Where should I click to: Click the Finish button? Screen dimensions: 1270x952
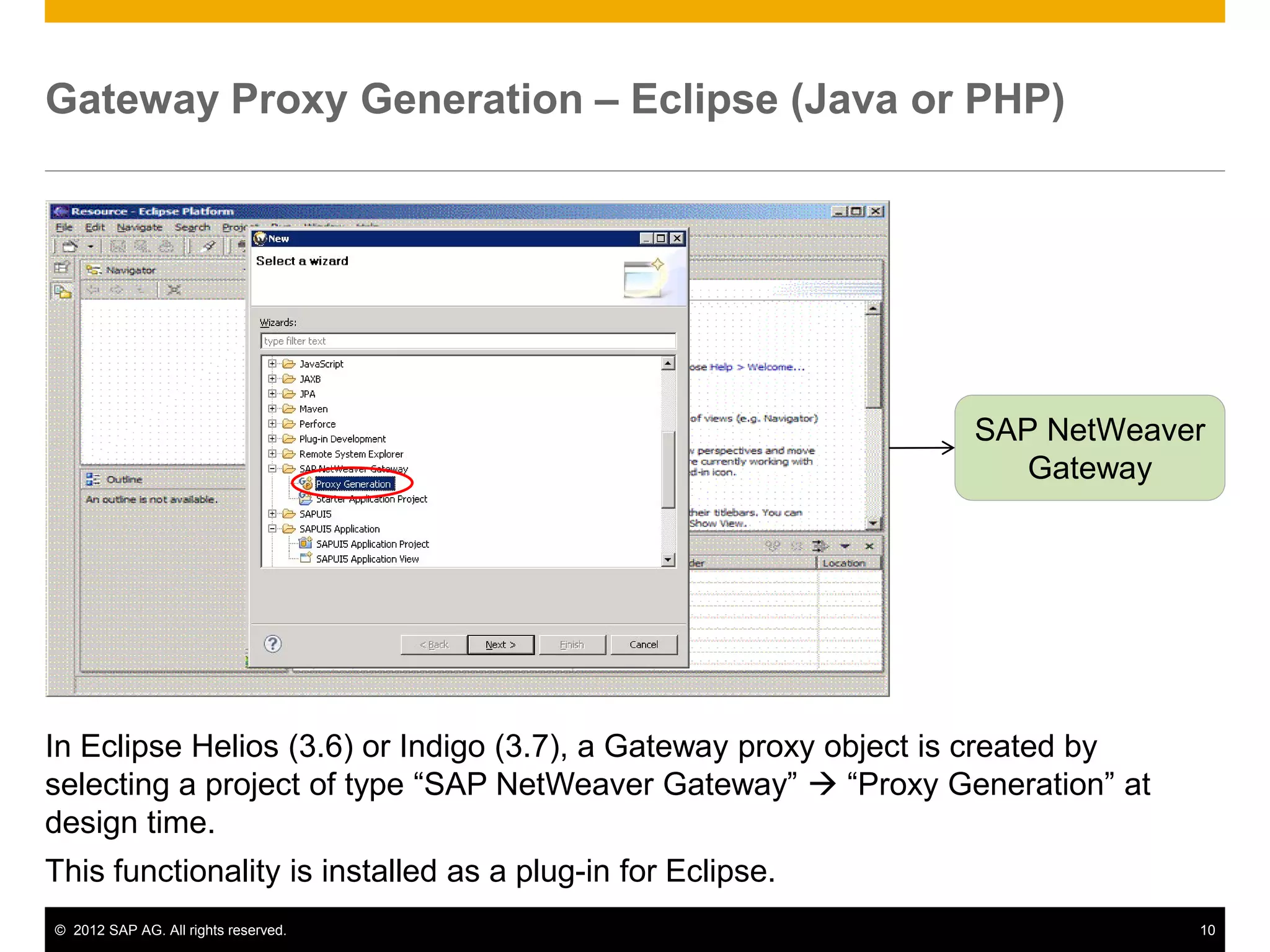click(x=572, y=645)
